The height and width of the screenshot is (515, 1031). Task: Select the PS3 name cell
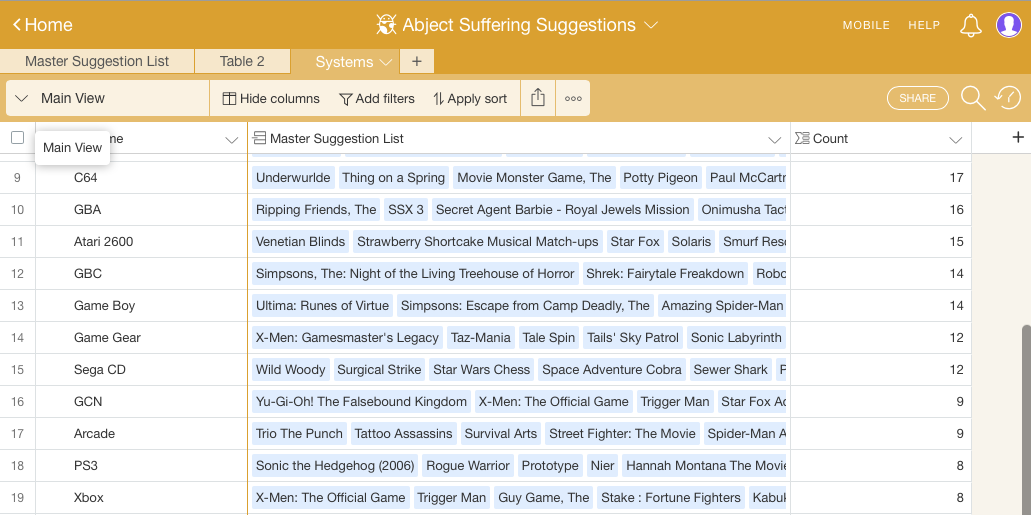(141, 466)
